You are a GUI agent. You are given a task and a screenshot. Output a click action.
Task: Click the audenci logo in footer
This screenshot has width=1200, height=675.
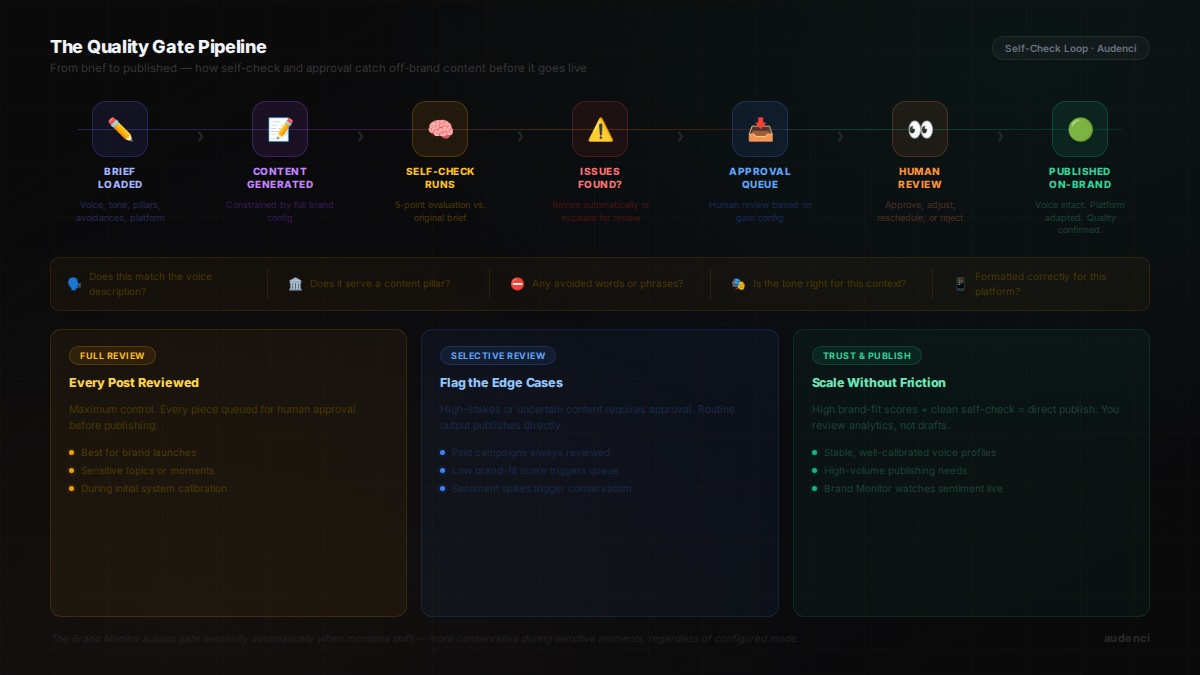(x=1126, y=638)
